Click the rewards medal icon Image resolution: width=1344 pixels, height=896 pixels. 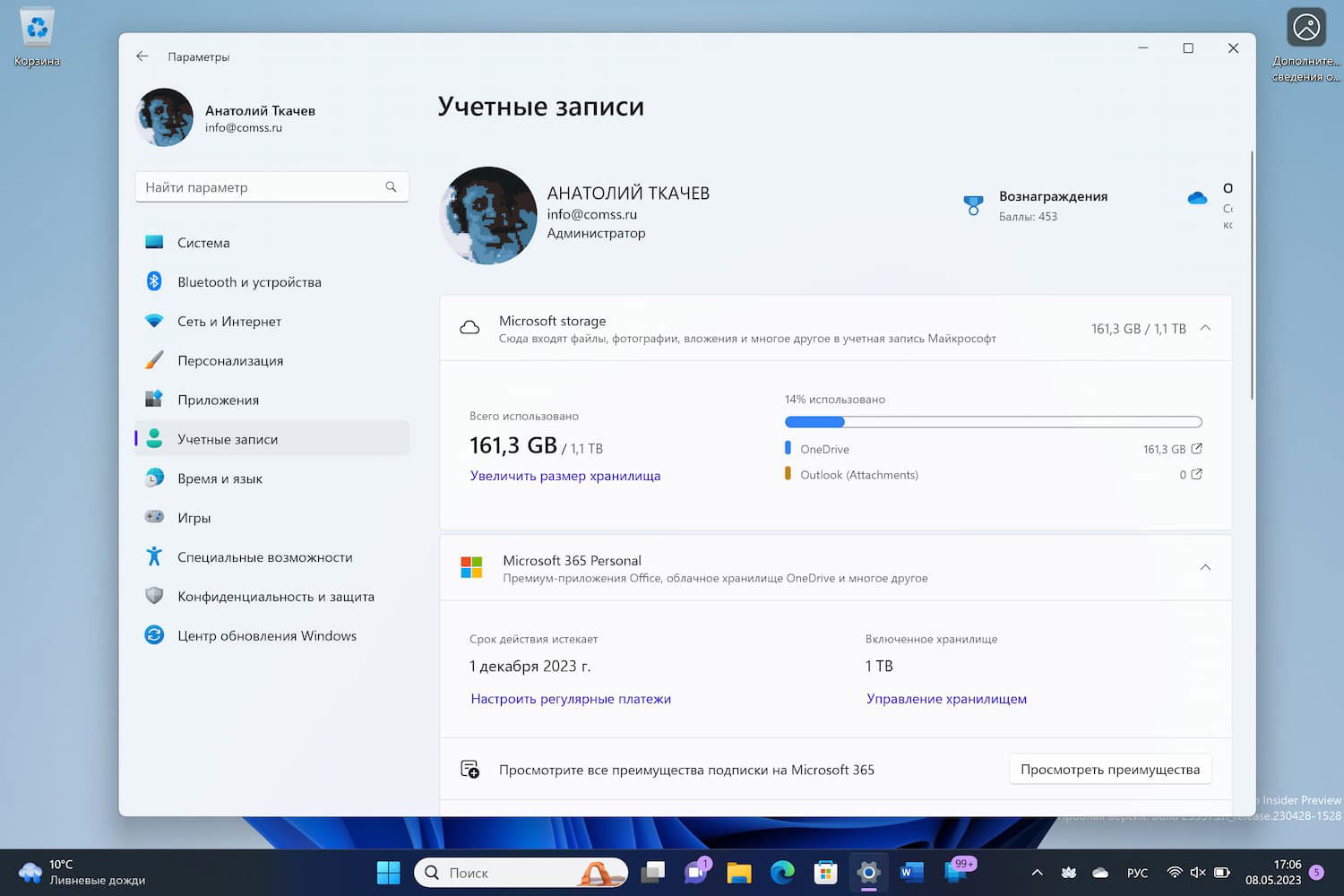pyautogui.click(x=973, y=205)
